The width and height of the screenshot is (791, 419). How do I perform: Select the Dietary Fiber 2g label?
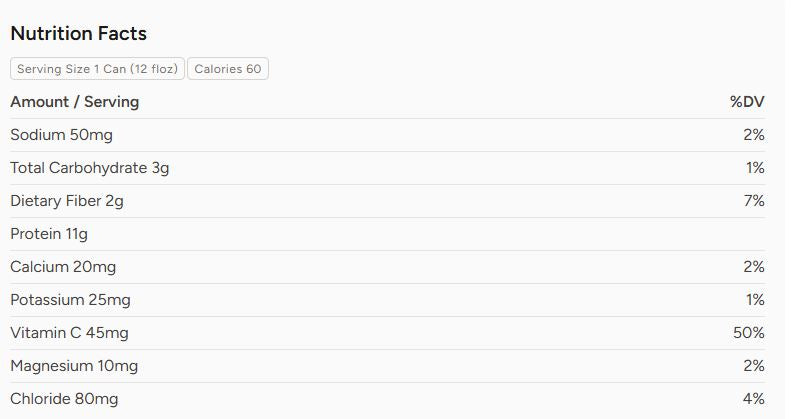[x=67, y=201]
